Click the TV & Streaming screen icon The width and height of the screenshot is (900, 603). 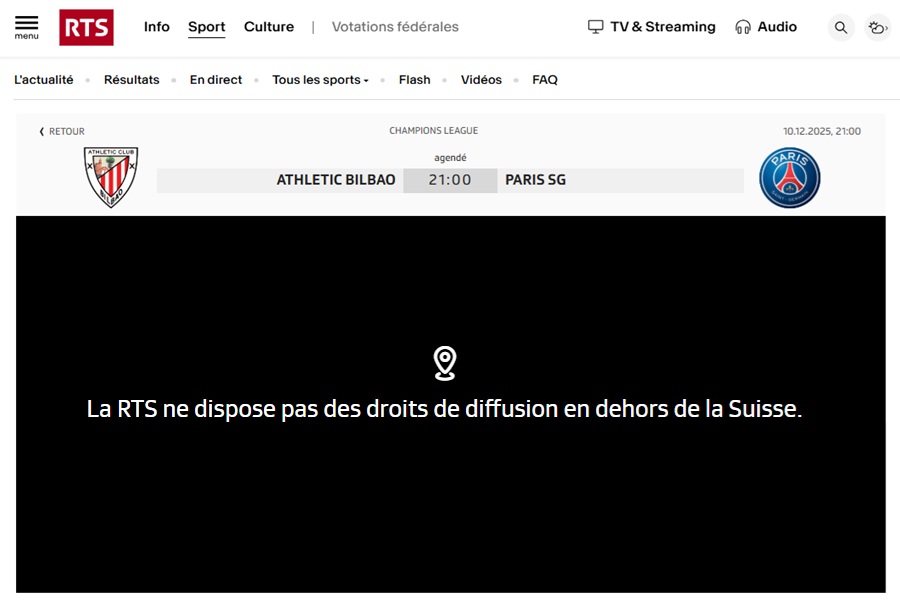(597, 27)
